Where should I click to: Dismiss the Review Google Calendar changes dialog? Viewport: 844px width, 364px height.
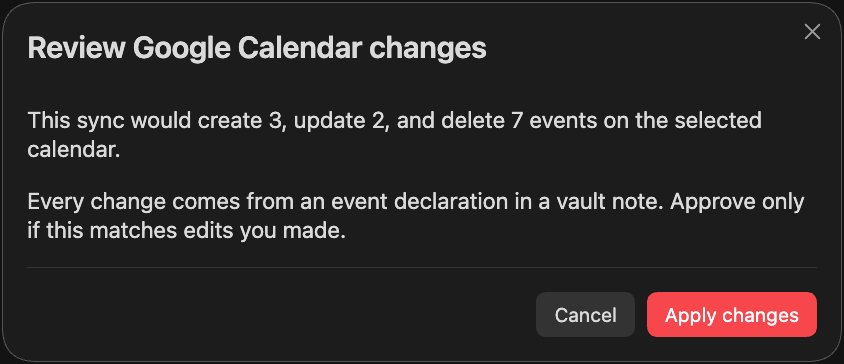[812, 32]
